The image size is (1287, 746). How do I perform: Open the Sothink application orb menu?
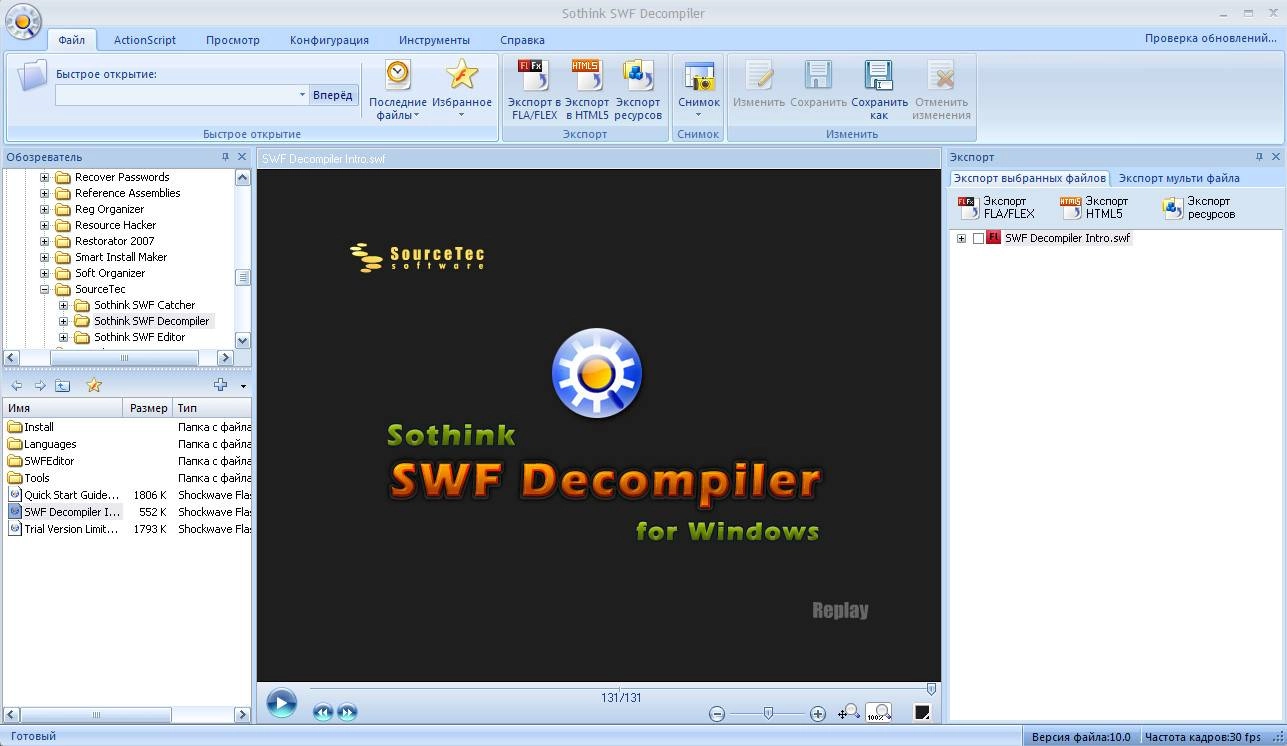[23, 21]
